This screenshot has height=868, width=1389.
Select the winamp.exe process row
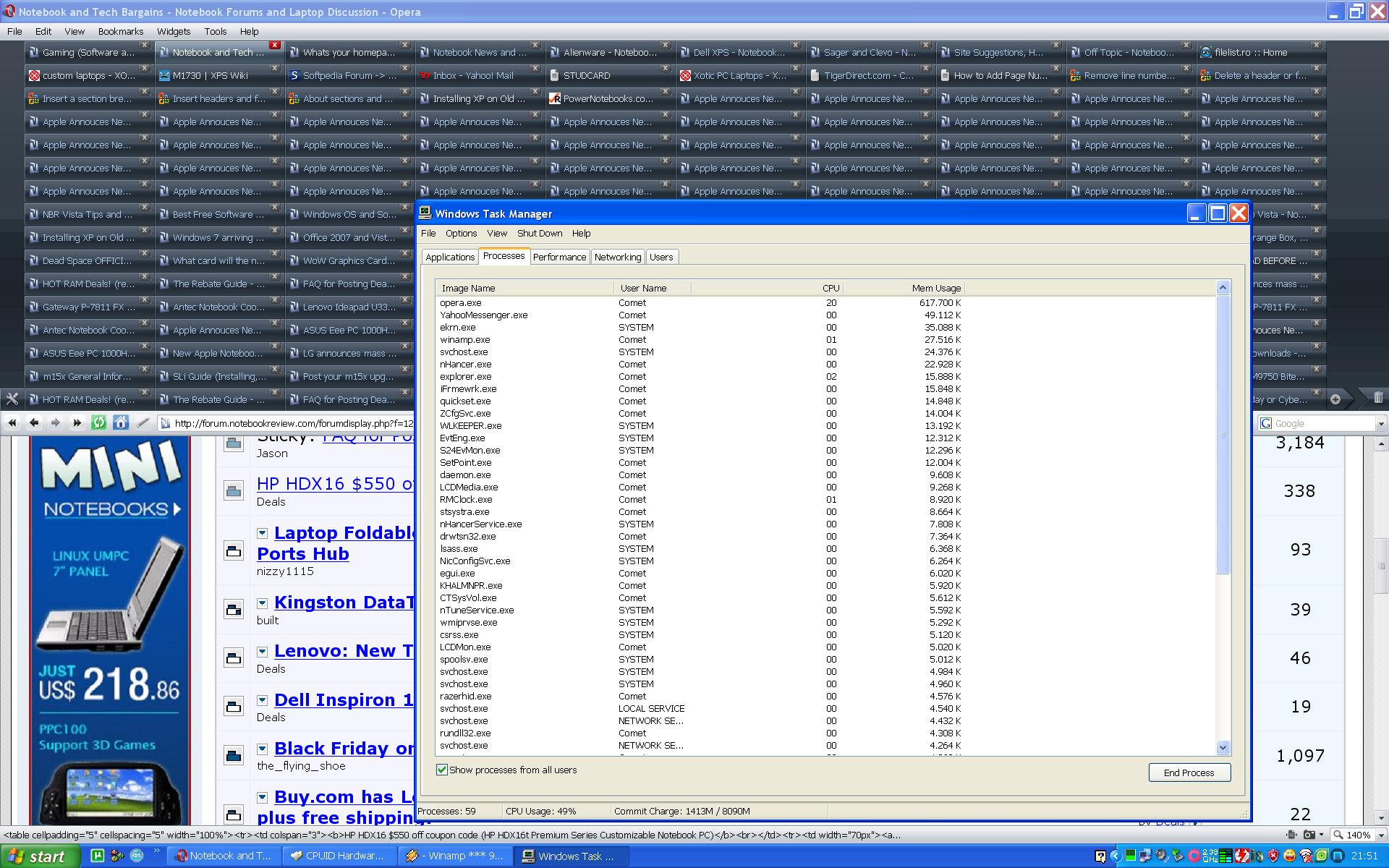(x=702, y=340)
